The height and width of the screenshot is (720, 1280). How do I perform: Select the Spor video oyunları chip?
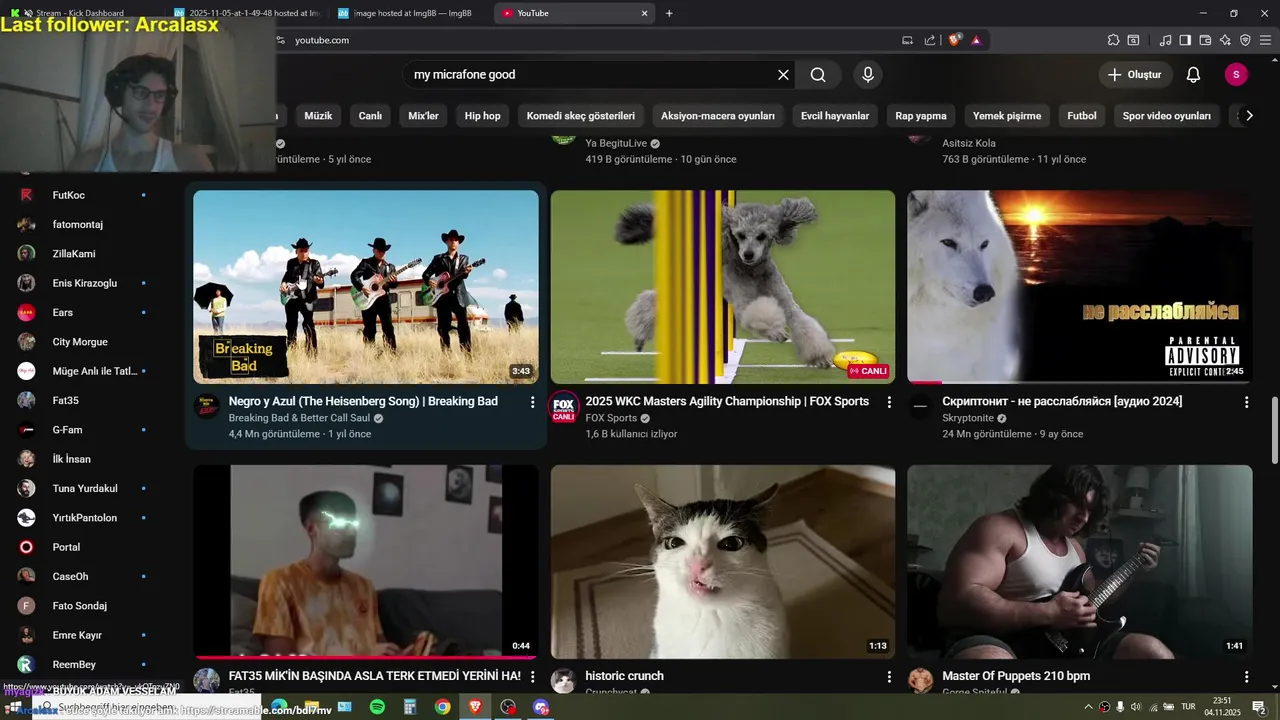coord(1167,116)
